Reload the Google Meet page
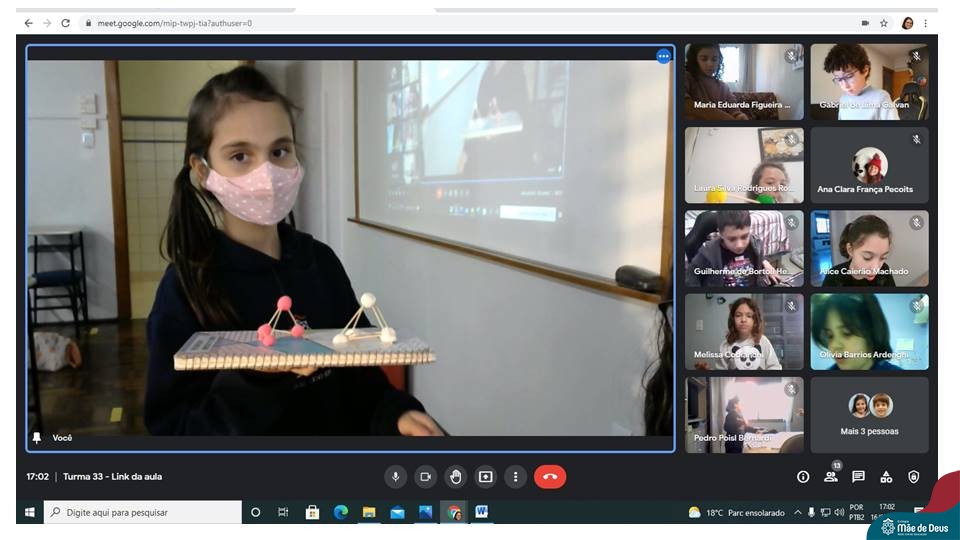 point(66,23)
